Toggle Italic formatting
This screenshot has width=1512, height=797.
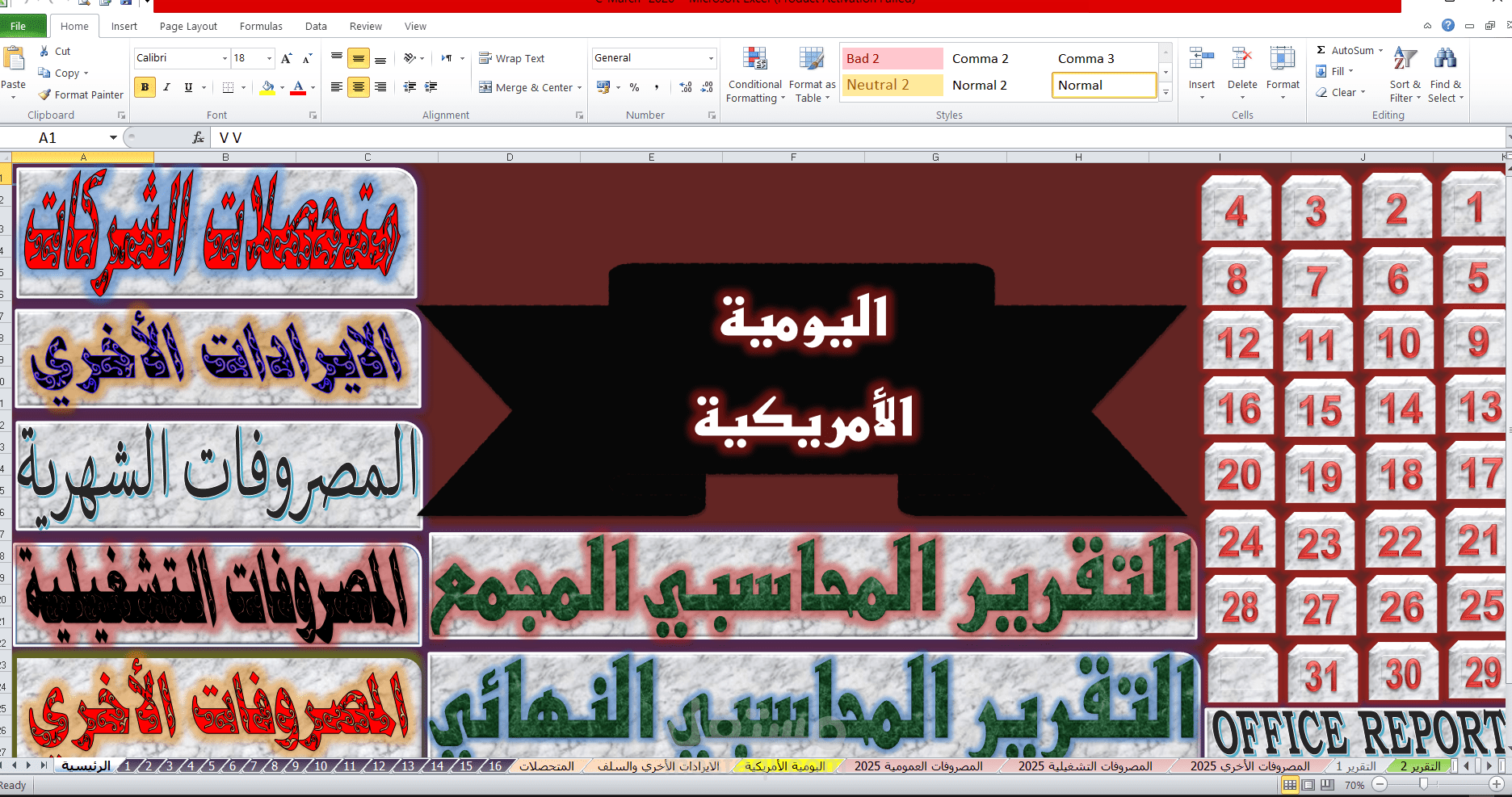pos(166,87)
